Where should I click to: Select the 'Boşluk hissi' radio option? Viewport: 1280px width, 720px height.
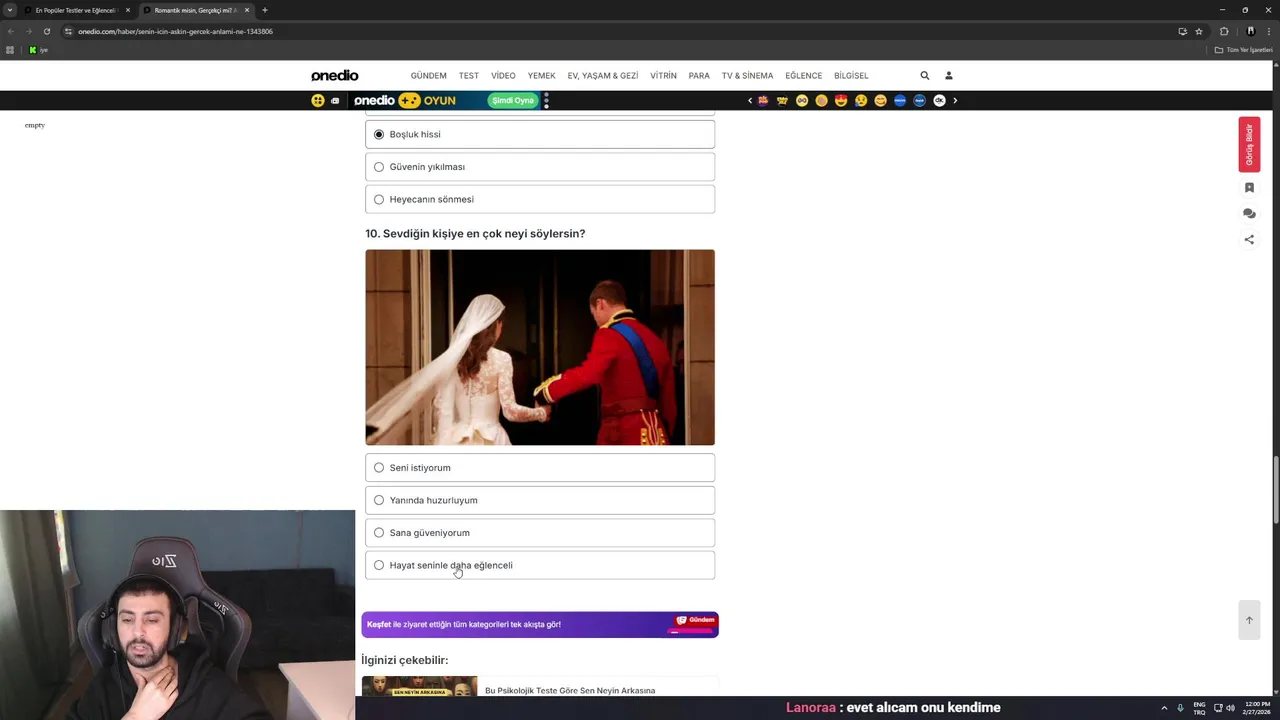(x=540, y=134)
